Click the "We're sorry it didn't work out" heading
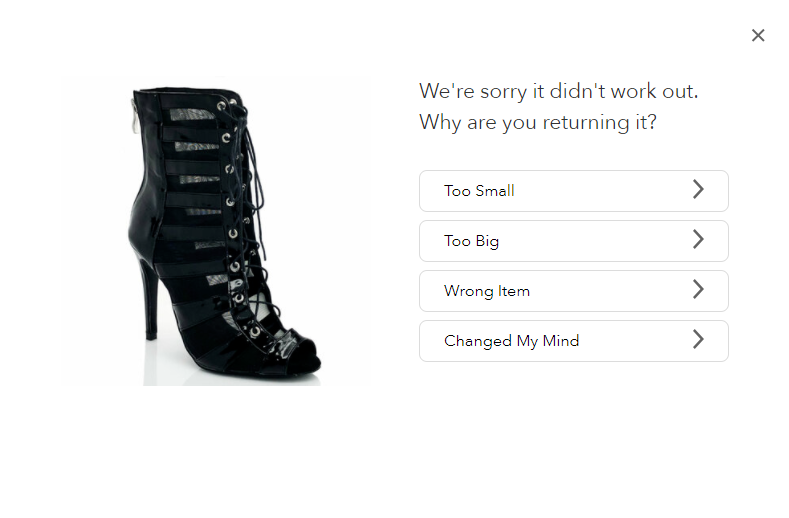The image size is (789, 518). 559,92
